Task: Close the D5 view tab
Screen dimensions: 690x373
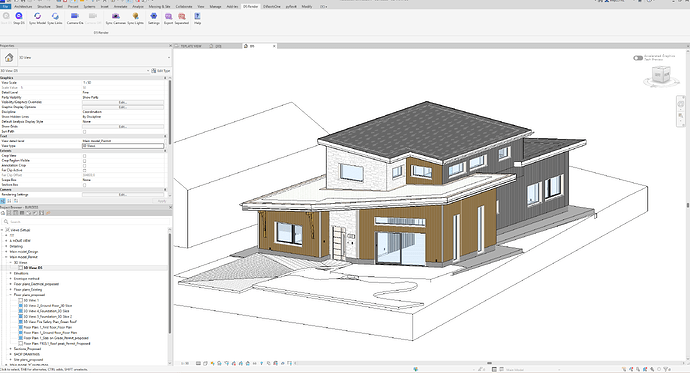Action: [x=274, y=46]
